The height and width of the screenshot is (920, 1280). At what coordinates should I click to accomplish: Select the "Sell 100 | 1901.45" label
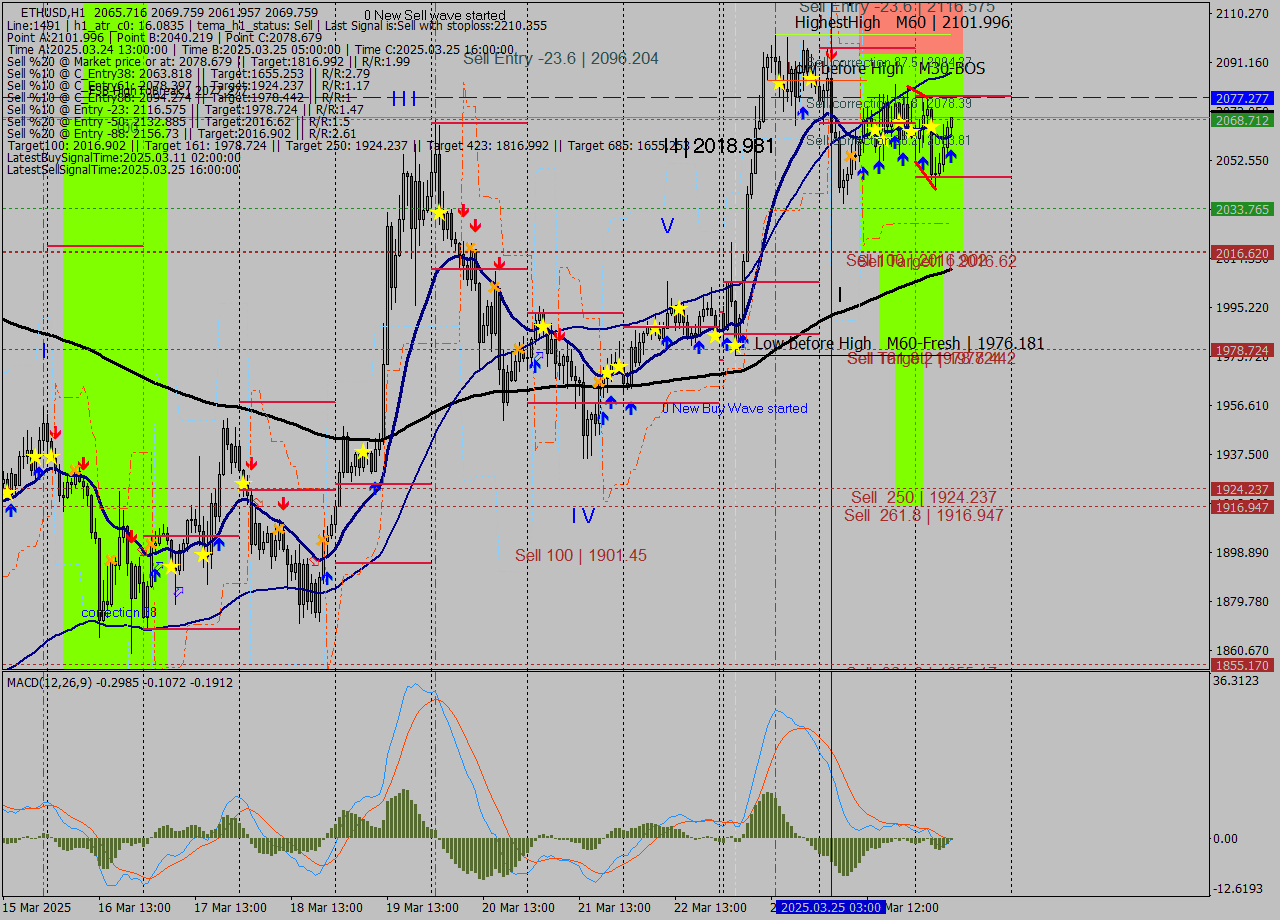click(x=580, y=554)
